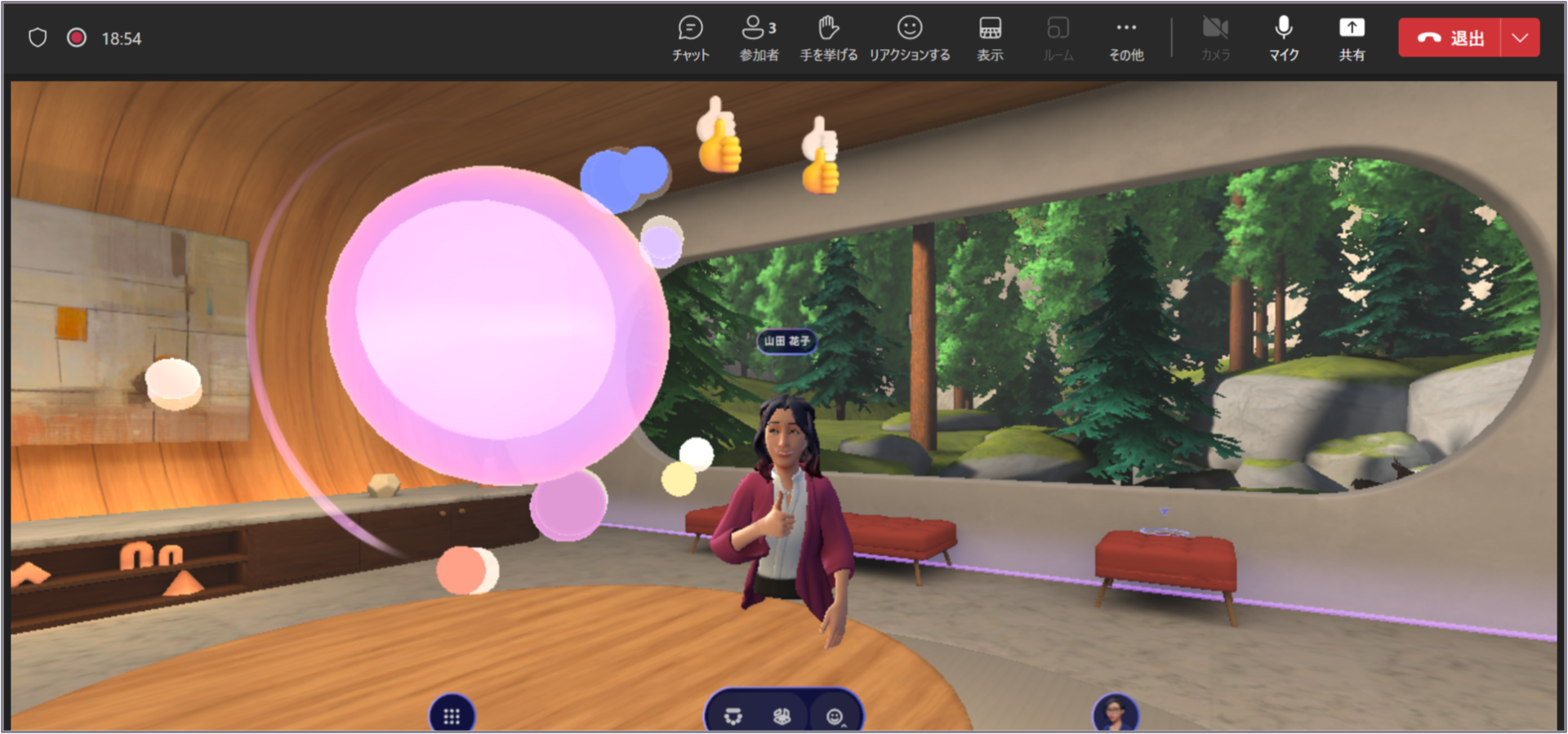
Task: Open the チャット chat panel
Action: (x=690, y=38)
